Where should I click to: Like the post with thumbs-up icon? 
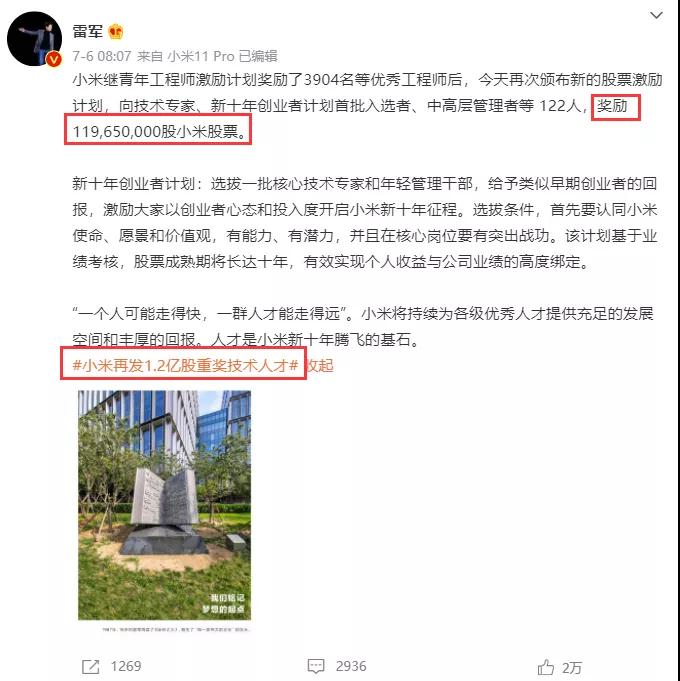pos(546,667)
